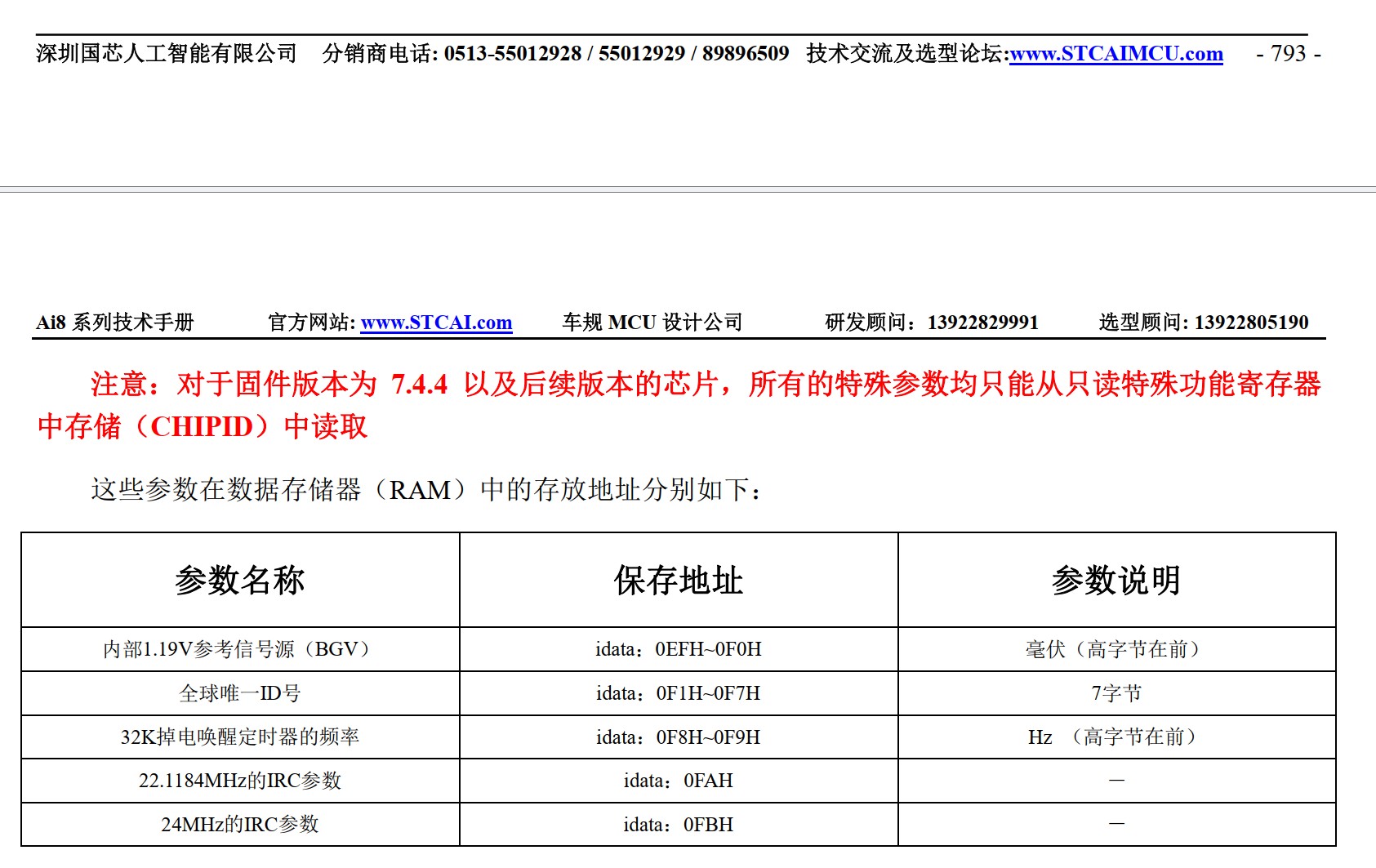Click the 32K掉电唤醒定时器的频率 cell
This screenshot has width=1376, height=868.
click(240, 737)
